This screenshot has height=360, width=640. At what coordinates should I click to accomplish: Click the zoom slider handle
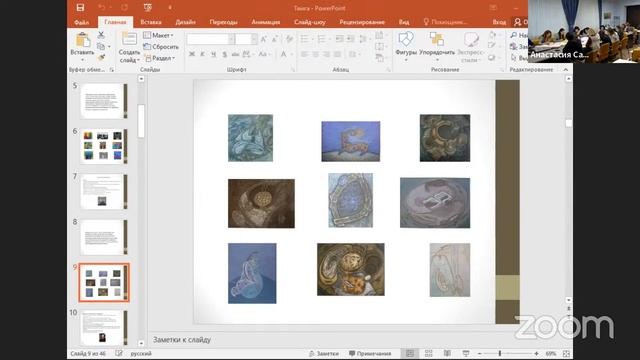click(x=500, y=353)
